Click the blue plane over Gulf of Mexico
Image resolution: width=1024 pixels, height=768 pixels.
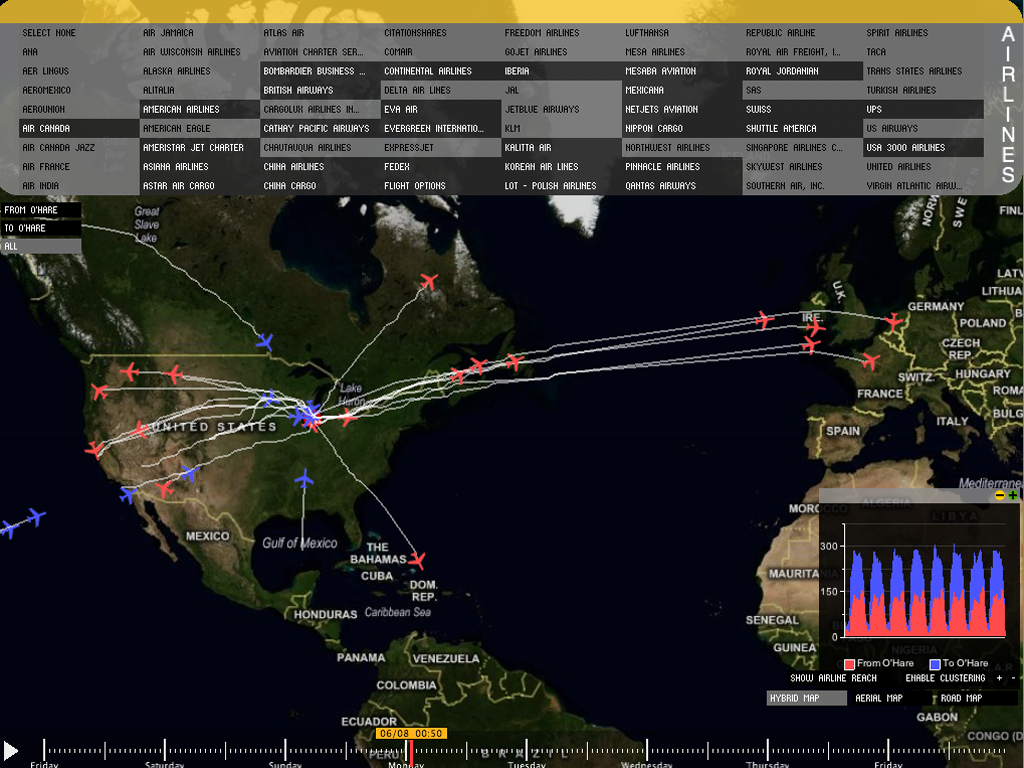(x=305, y=480)
